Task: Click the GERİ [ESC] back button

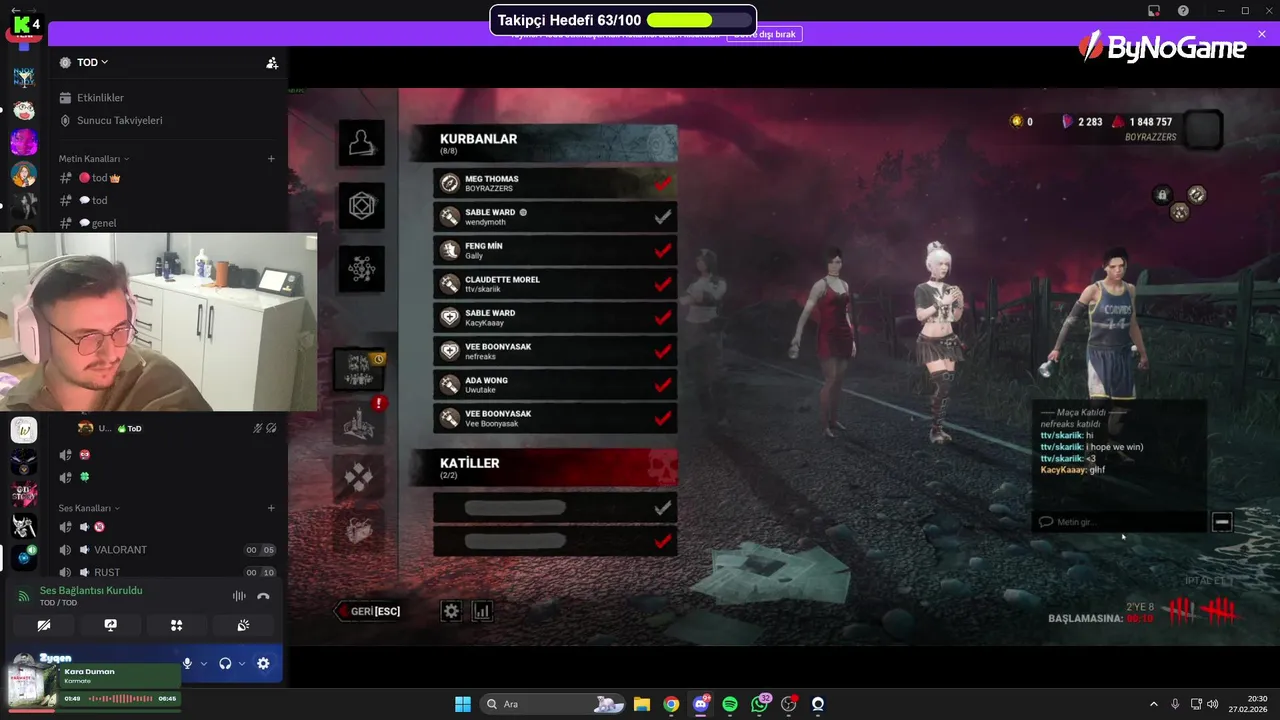Action: point(369,611)
